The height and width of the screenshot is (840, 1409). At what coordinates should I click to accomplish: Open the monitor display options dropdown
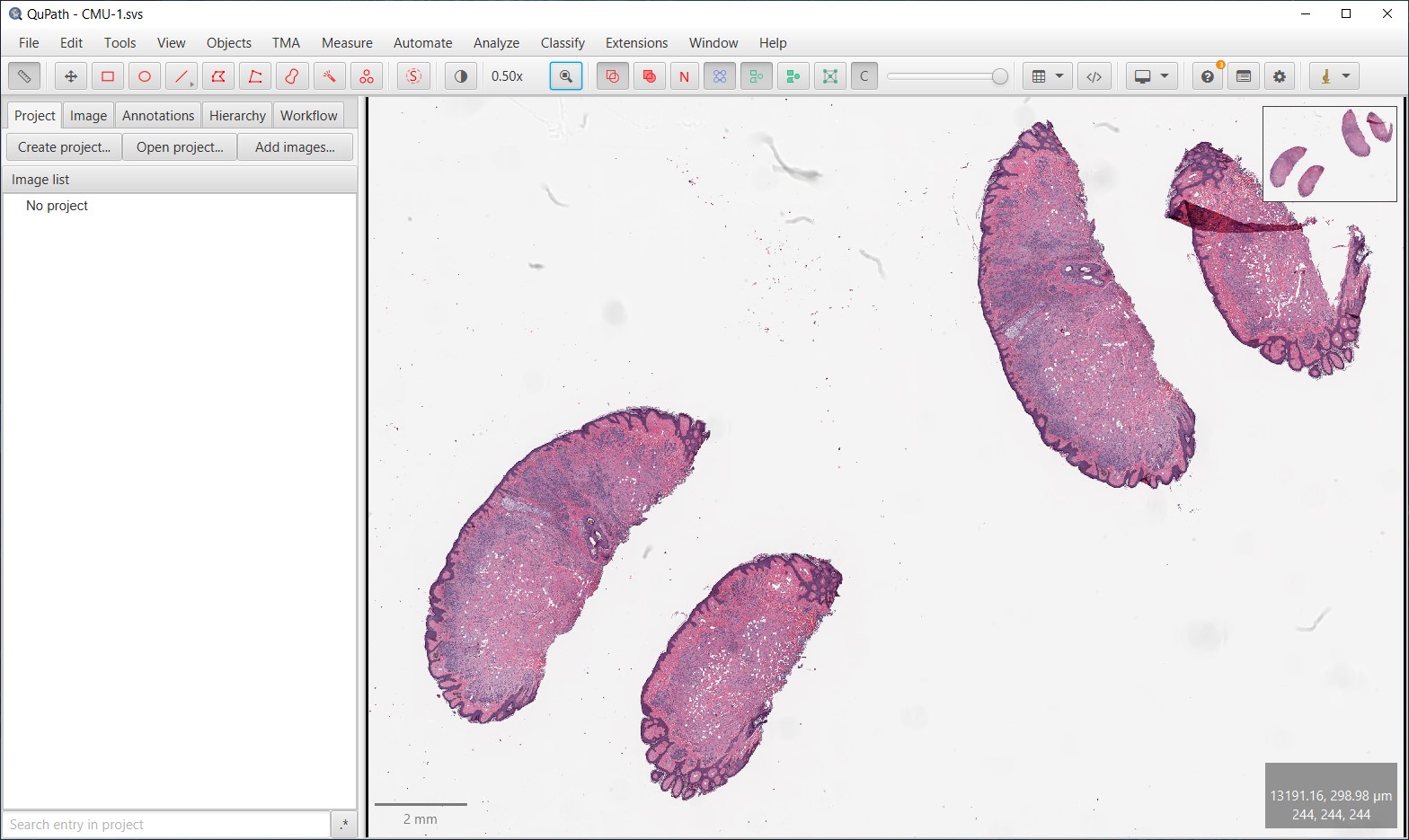(x=1151, y=76)
